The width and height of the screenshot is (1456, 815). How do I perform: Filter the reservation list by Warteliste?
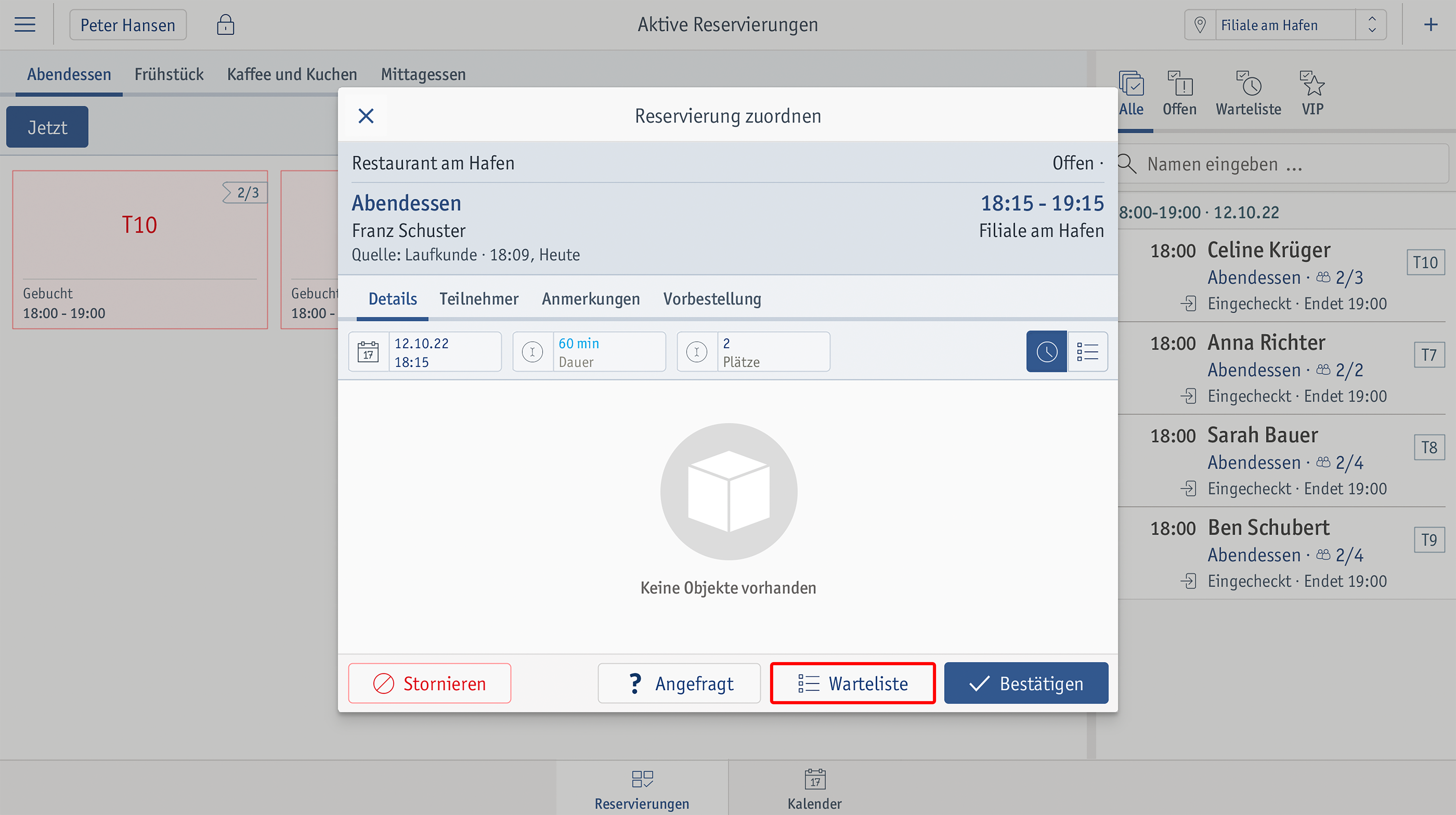1249,94
